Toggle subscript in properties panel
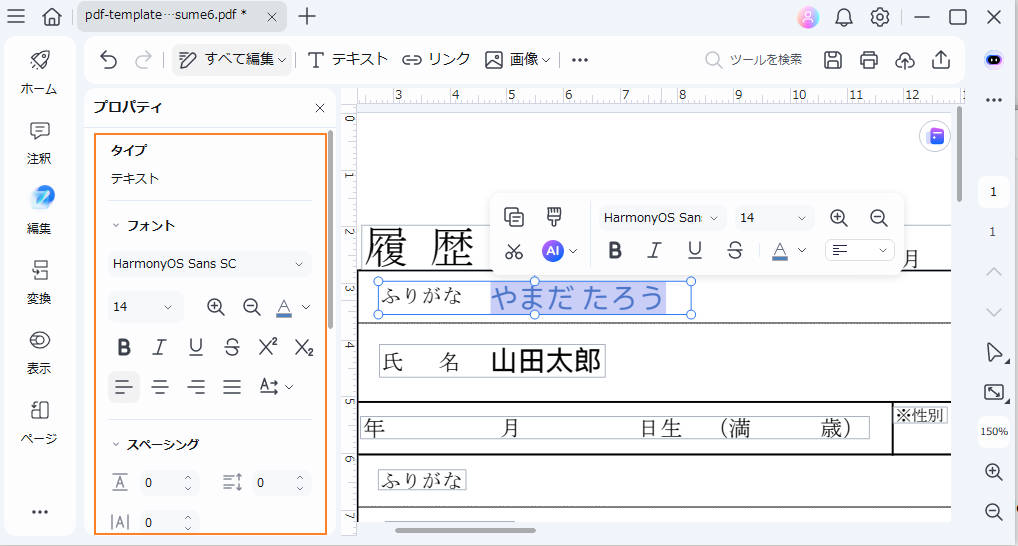Viewport: 1018px width, 546px height. (304, 347)
